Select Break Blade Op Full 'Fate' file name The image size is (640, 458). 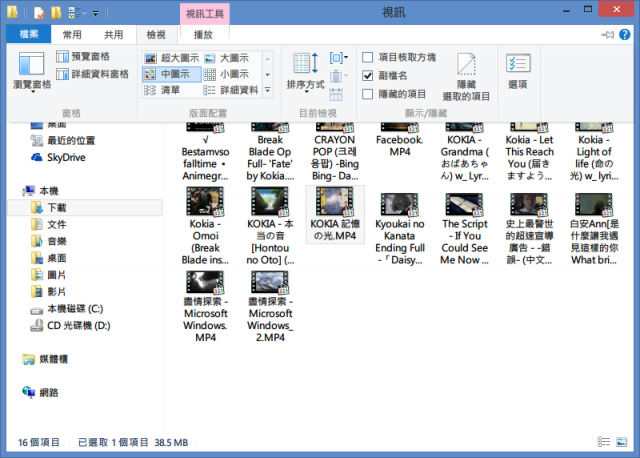[270, 158]
